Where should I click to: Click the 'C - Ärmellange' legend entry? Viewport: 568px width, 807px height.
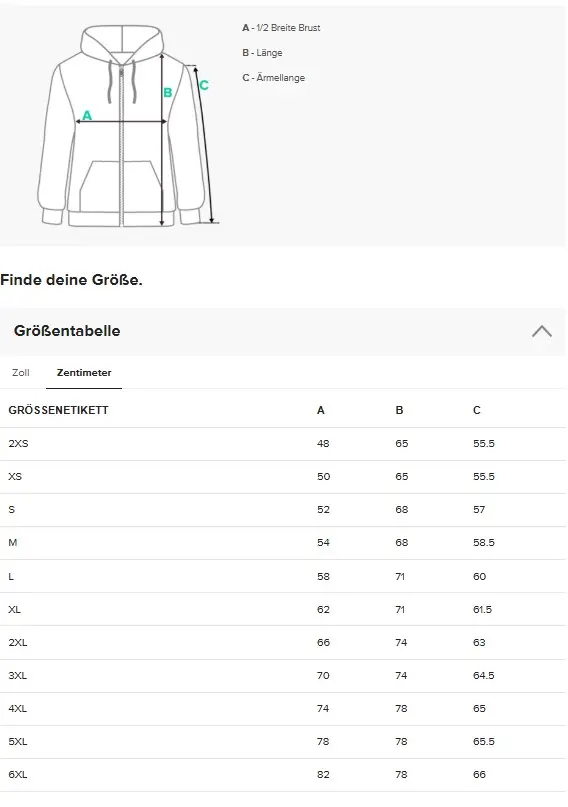[x=273, y=78]
